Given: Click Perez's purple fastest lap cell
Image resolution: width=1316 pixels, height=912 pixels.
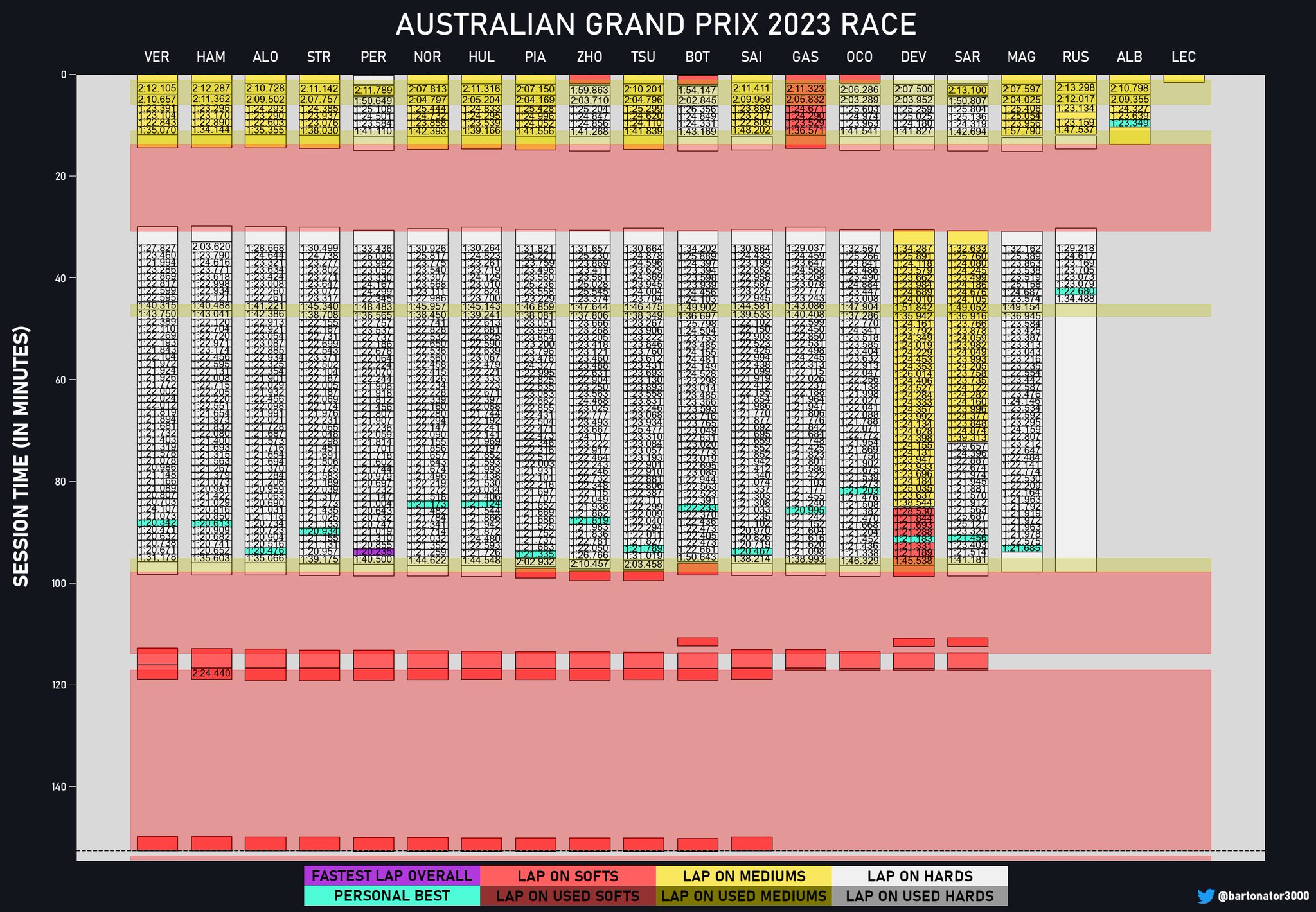Looking at the screenshot, I should click(373, 552).
